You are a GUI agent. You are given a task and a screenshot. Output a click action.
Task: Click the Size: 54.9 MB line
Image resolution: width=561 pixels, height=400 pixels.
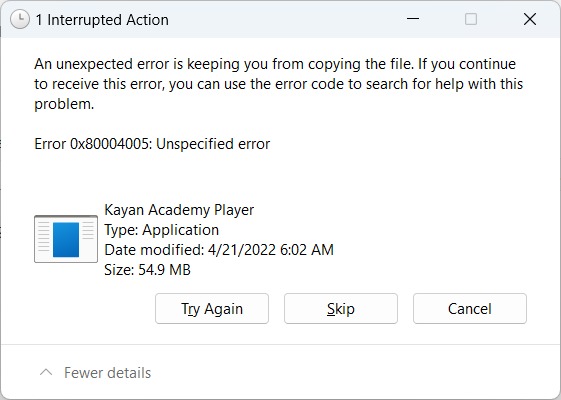pos(147,270)
